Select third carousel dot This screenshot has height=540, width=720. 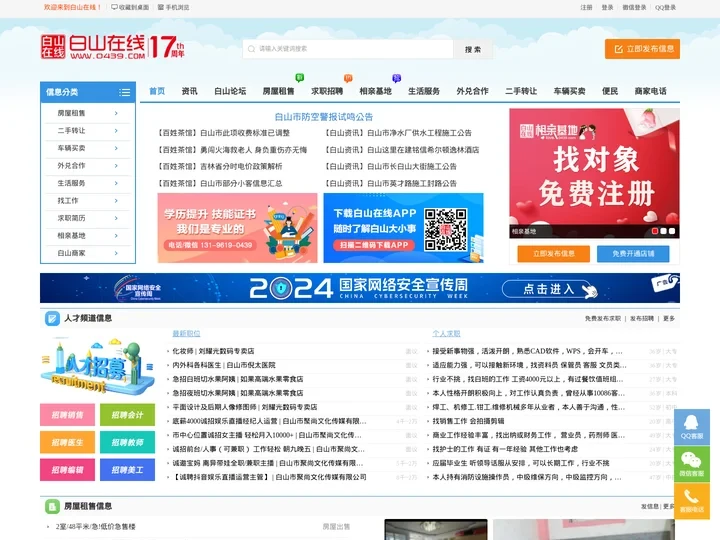[x=672, y=231]
